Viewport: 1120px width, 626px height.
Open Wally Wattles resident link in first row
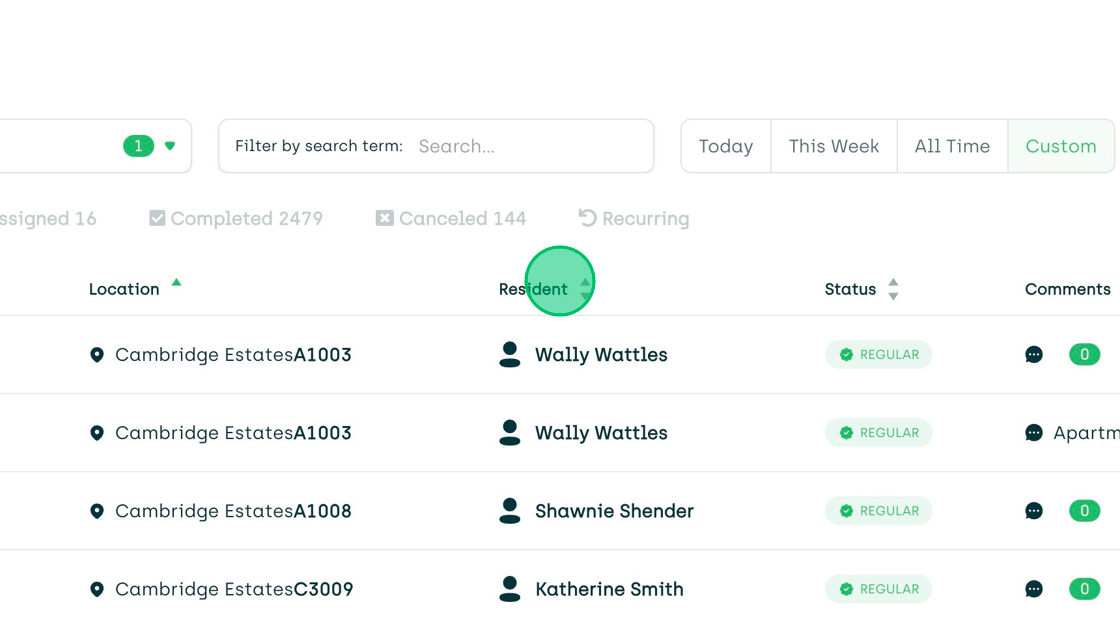(x=601, y=355)
